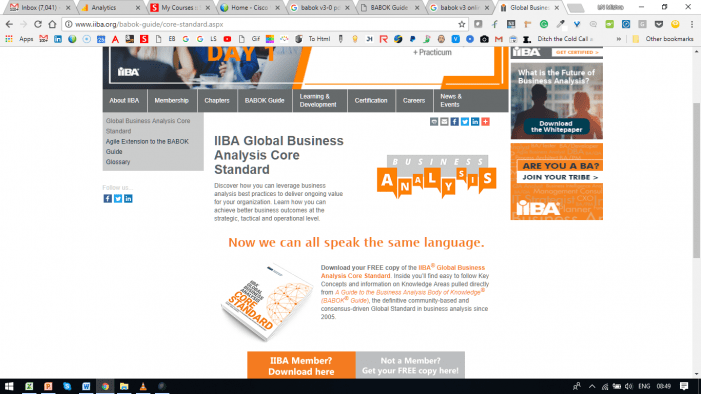Screen dimensions: 701x394
Task: Open the Other bookmarks folder
Action: [x=663, y=39]
